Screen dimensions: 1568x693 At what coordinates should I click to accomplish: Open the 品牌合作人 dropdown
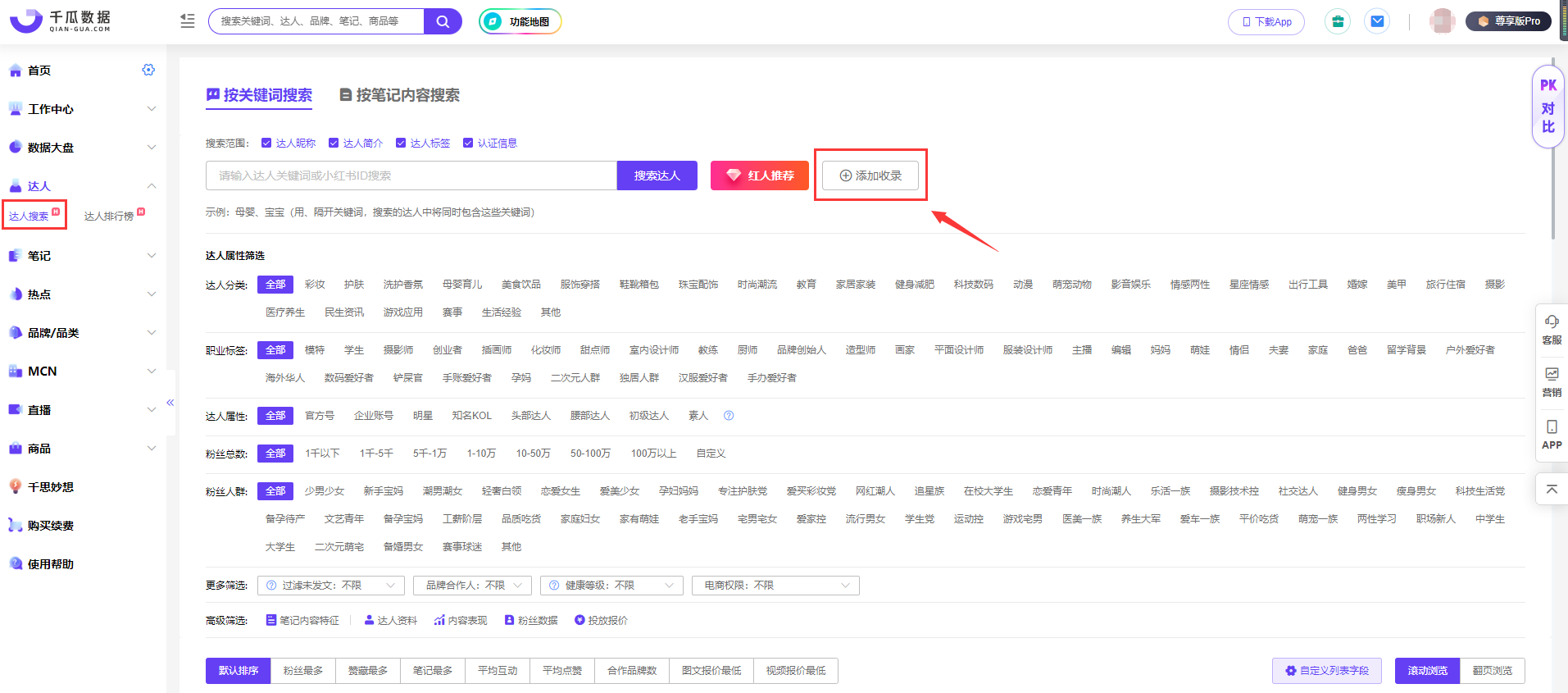click(x=473, y=586)
